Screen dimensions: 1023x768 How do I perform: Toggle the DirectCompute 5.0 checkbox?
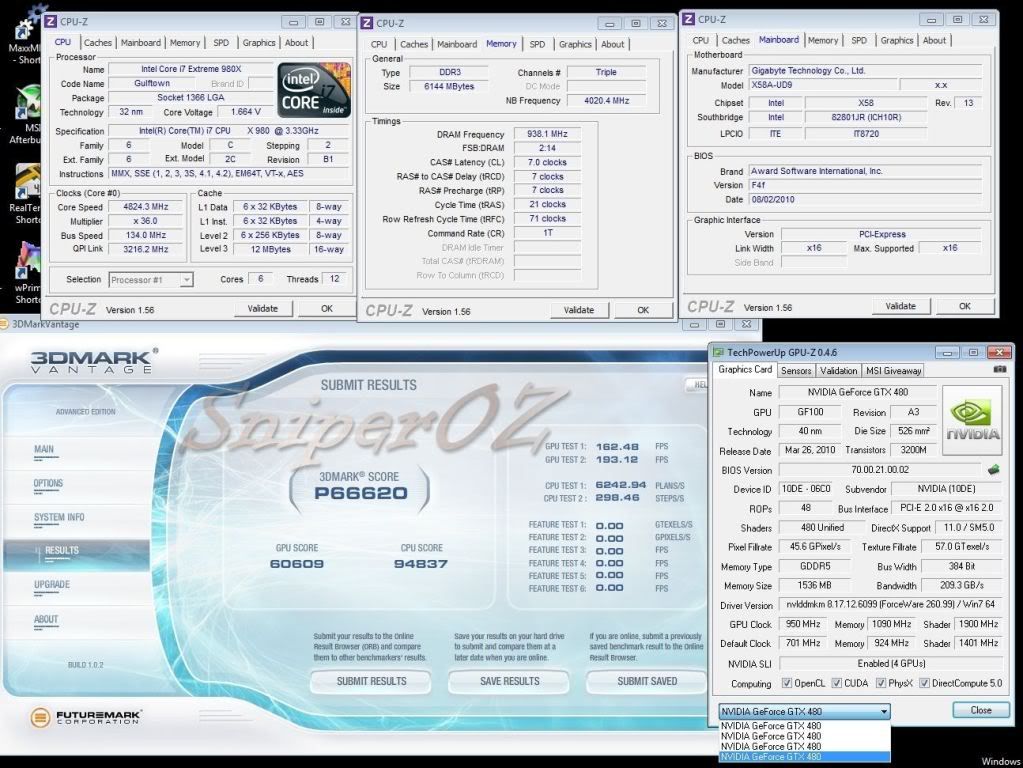[x=923, y=684]
